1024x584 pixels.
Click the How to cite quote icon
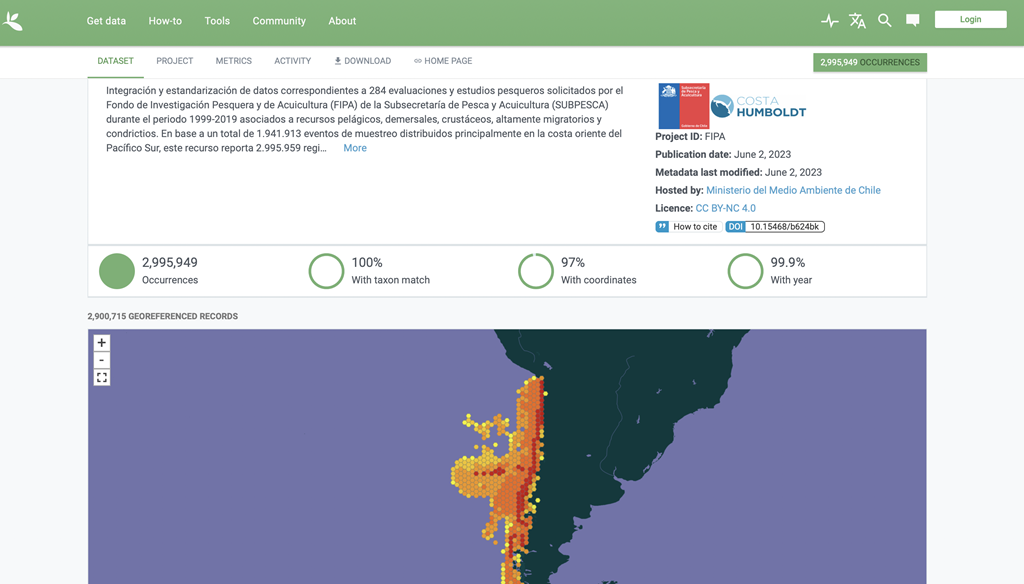[x=662, y=227]
